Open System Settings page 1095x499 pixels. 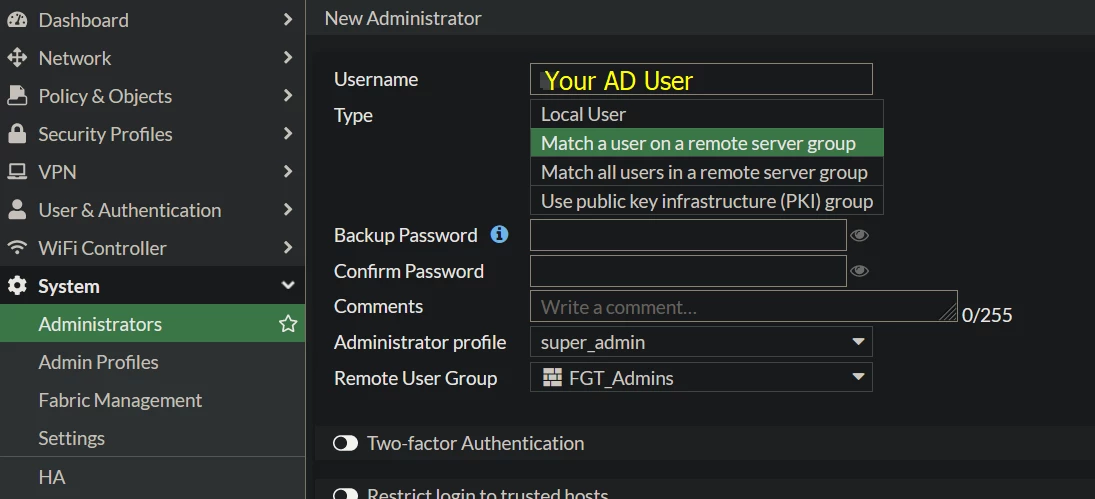coord(152,438)
